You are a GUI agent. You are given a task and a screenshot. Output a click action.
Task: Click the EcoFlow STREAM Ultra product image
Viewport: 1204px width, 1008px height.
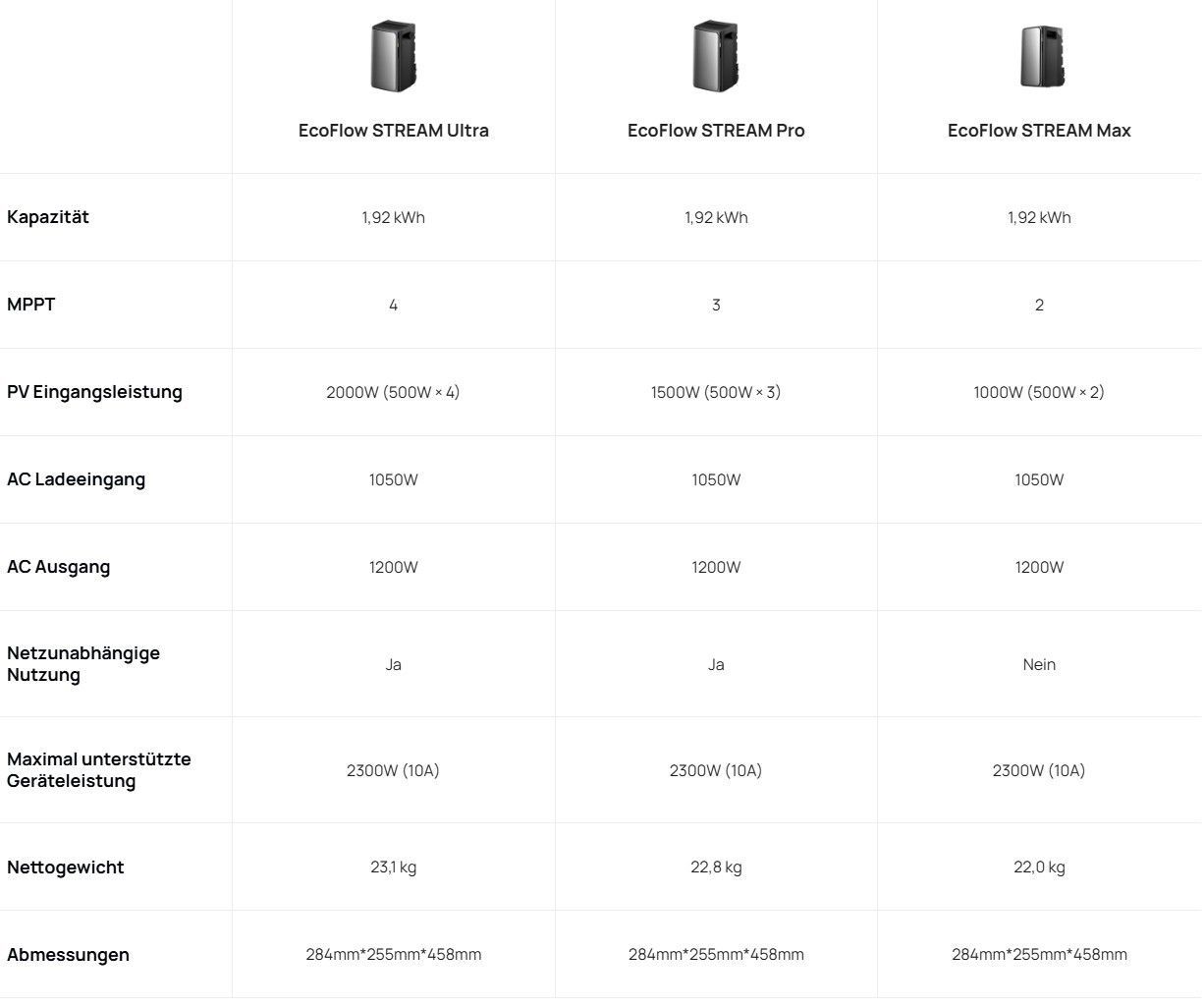coord(394,57)
